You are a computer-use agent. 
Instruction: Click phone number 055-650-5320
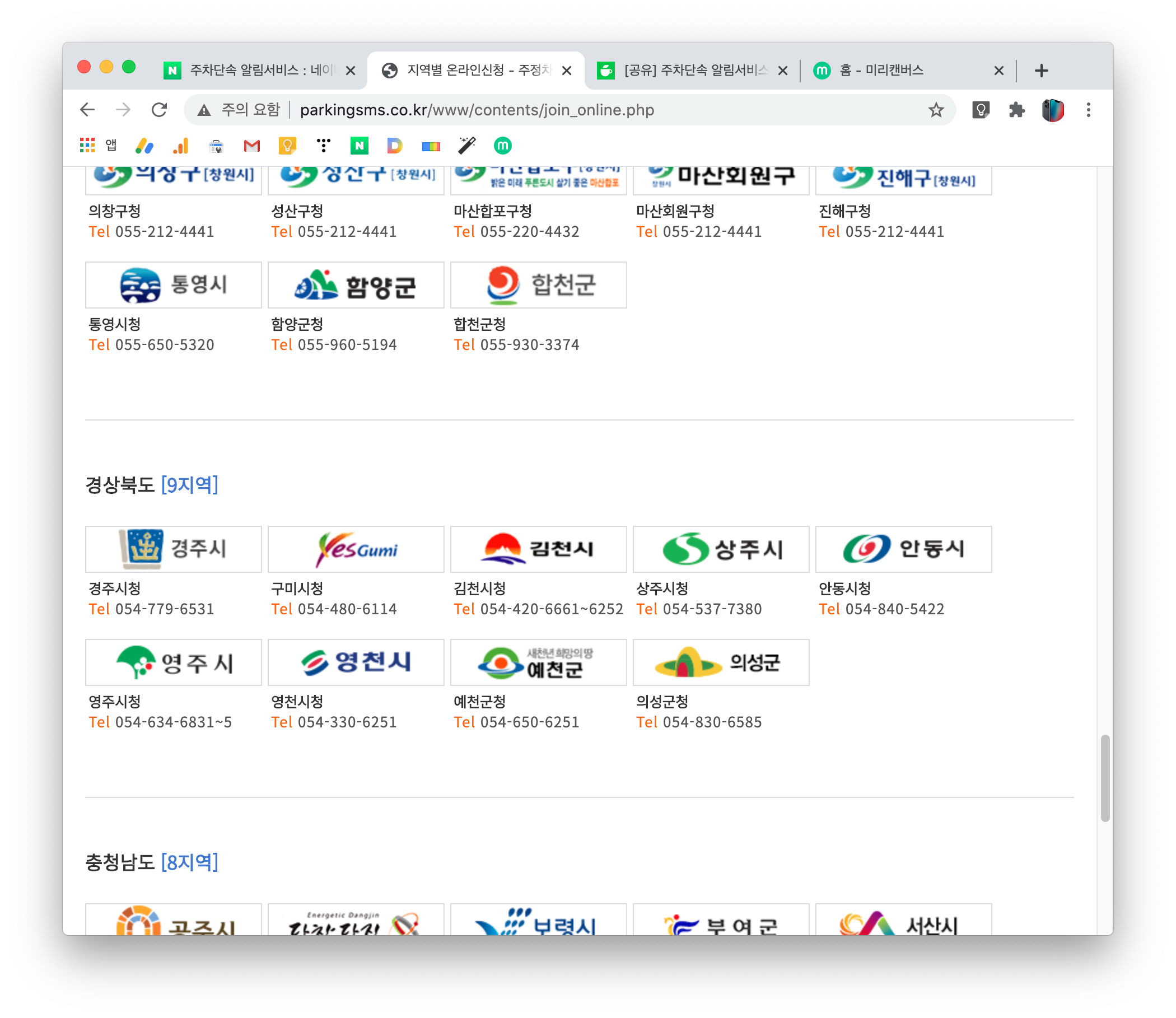(x=164, y=344)
